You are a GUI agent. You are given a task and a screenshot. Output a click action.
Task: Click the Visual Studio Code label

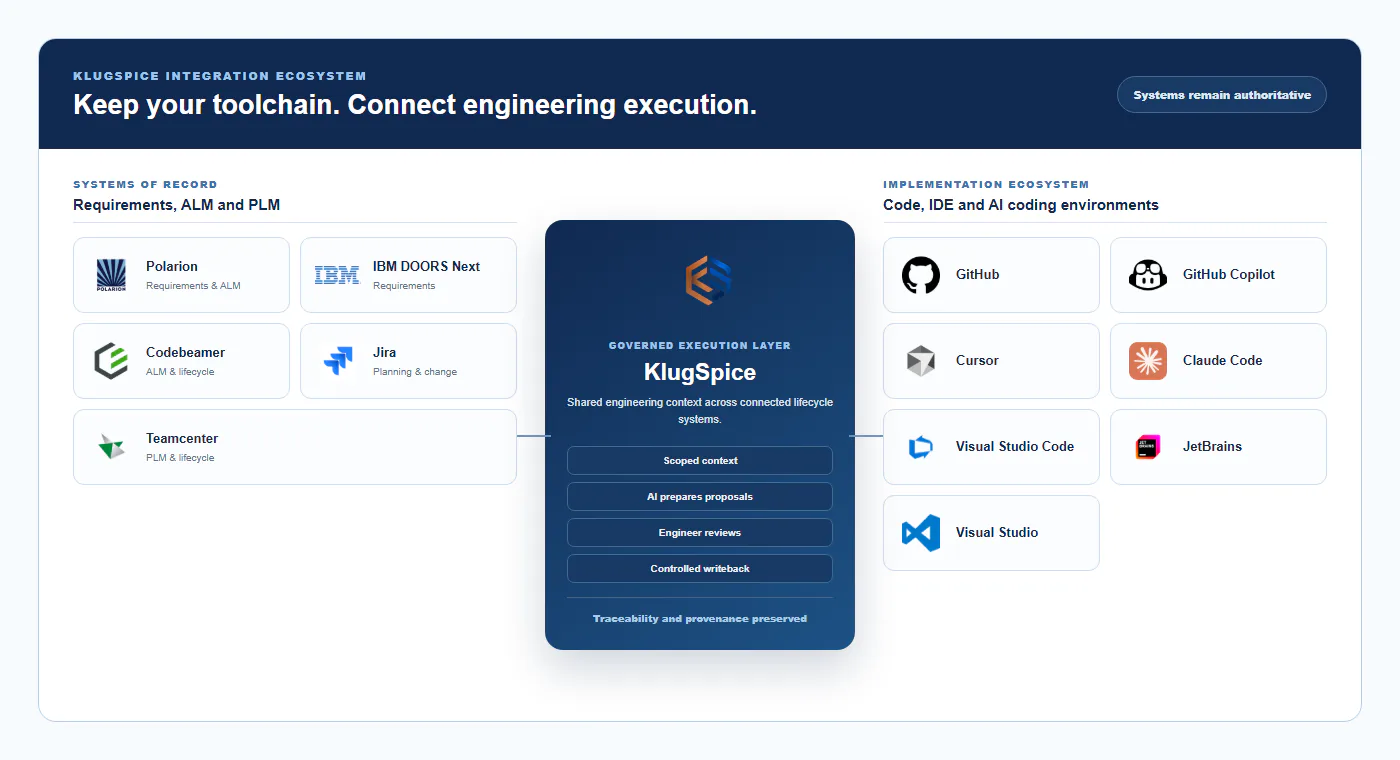tap(1015, 447)
